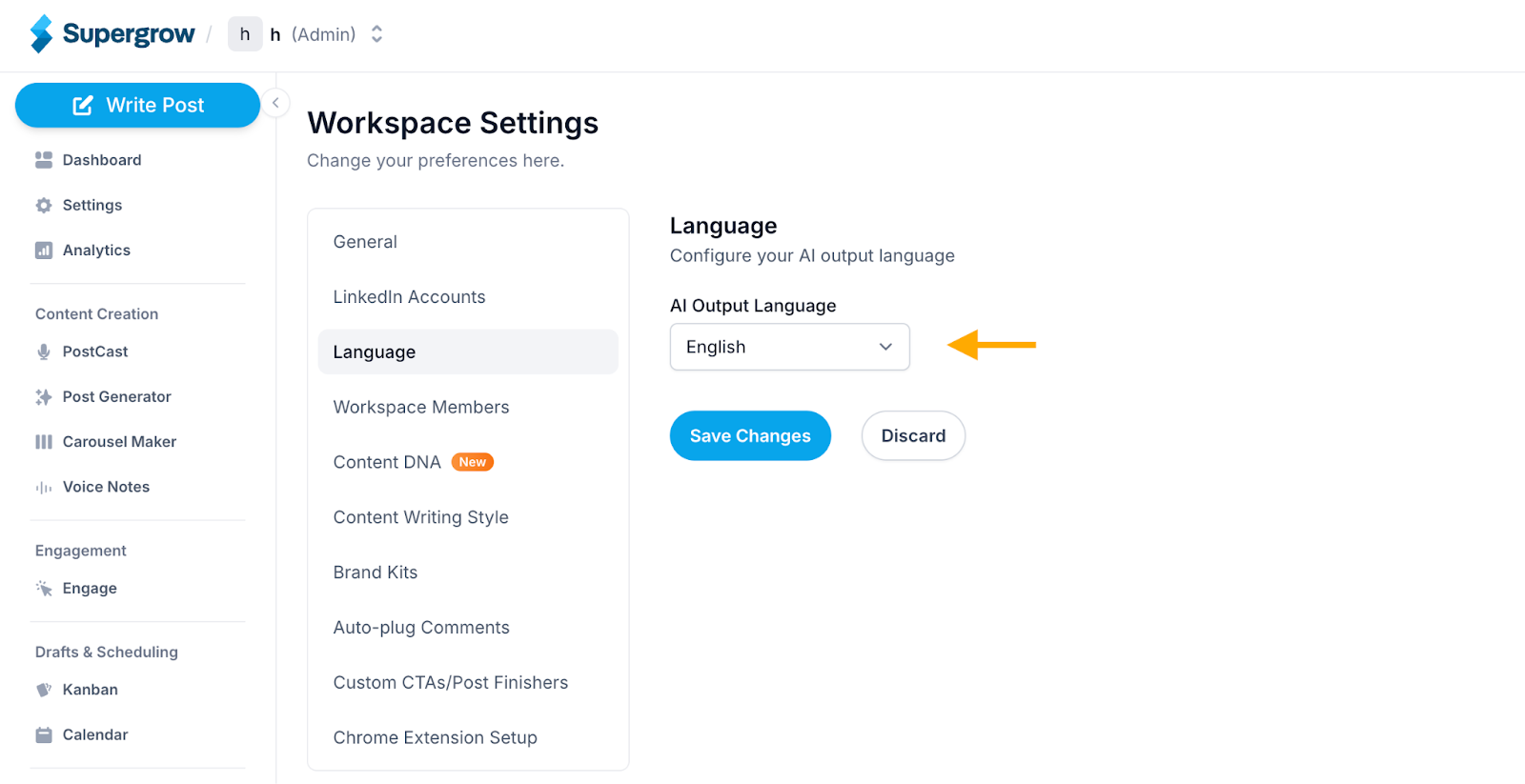
Task: Click the Kanban cards icon
Action: (x=44, y=690)
